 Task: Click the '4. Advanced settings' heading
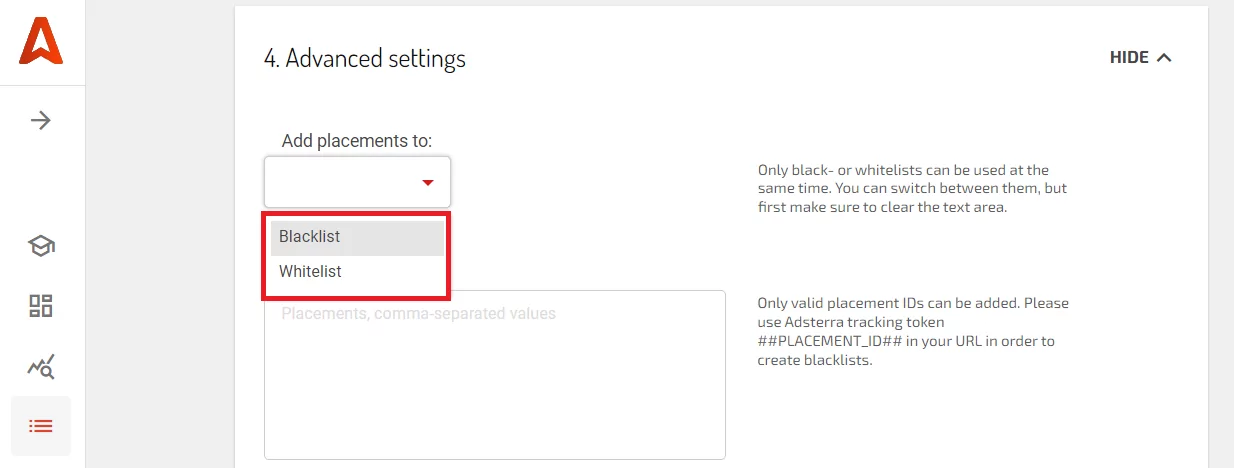pyautogui.click(x=365, y=58)
